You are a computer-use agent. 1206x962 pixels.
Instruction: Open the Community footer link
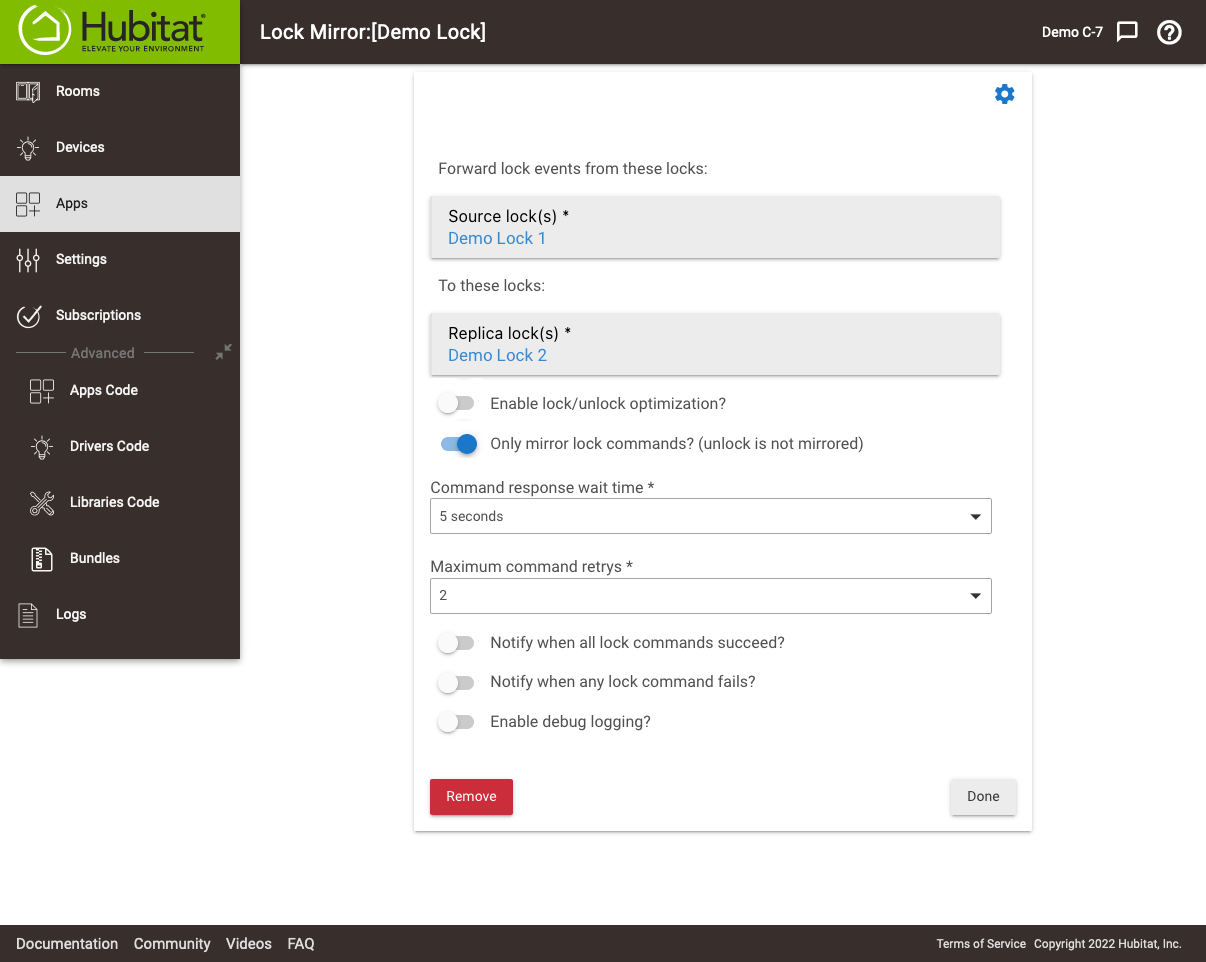pos(172,944)
